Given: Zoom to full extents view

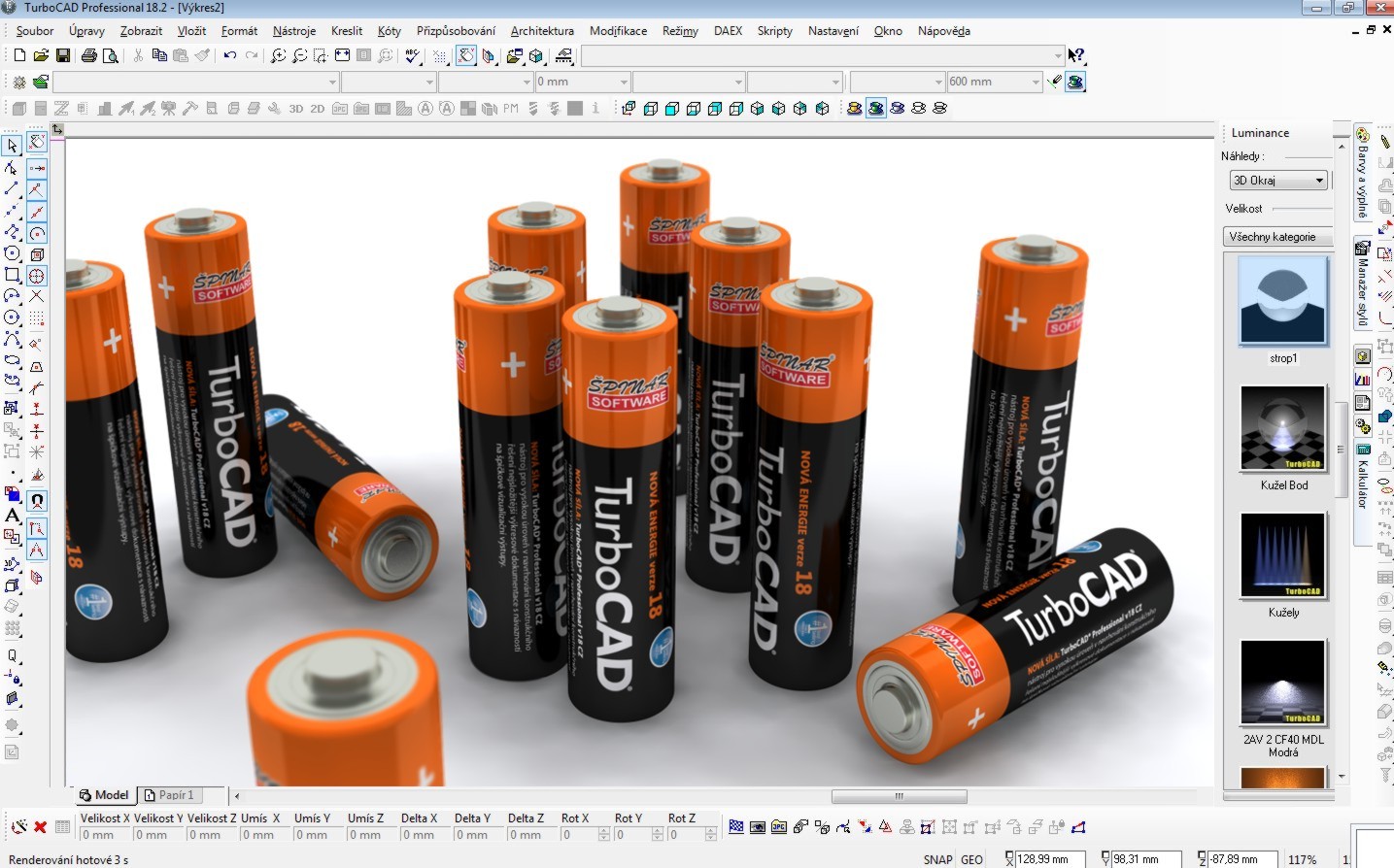Looking at the screenshot, I should click(343, 56).
